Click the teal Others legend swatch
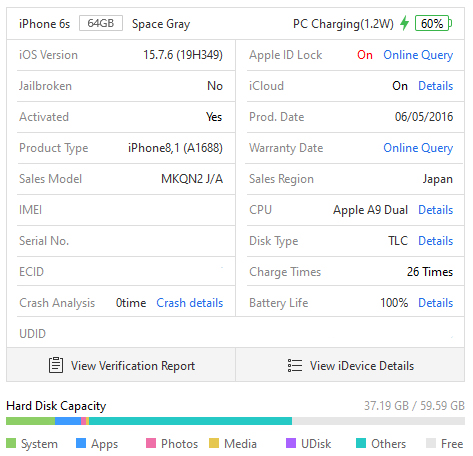Viewport: 473px width, 456px height. click(361, 443)
